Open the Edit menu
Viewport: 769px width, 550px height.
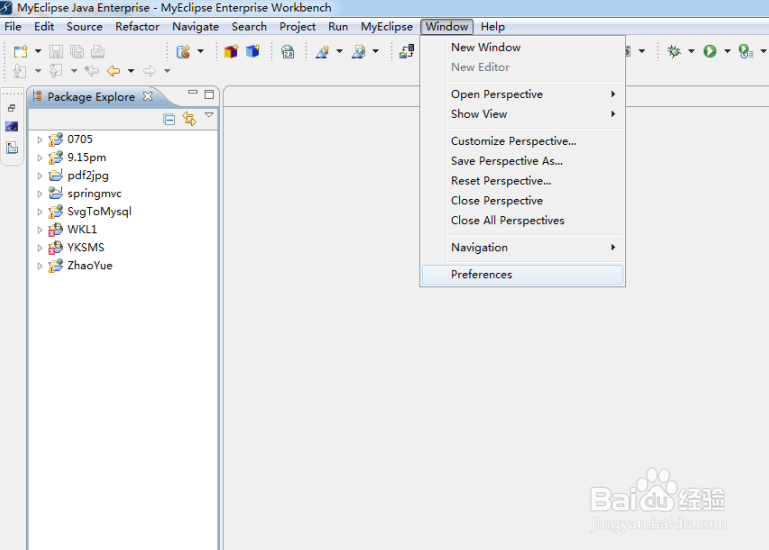click(44, 26)
